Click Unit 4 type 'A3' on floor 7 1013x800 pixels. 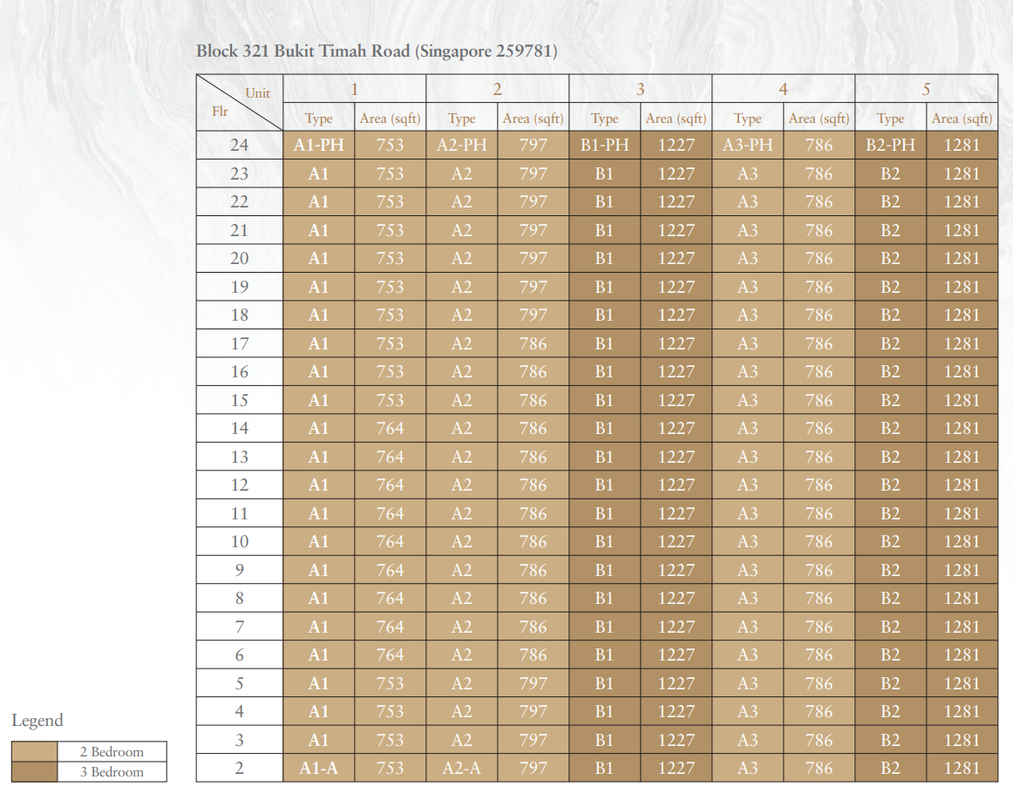tap(747, 627)
